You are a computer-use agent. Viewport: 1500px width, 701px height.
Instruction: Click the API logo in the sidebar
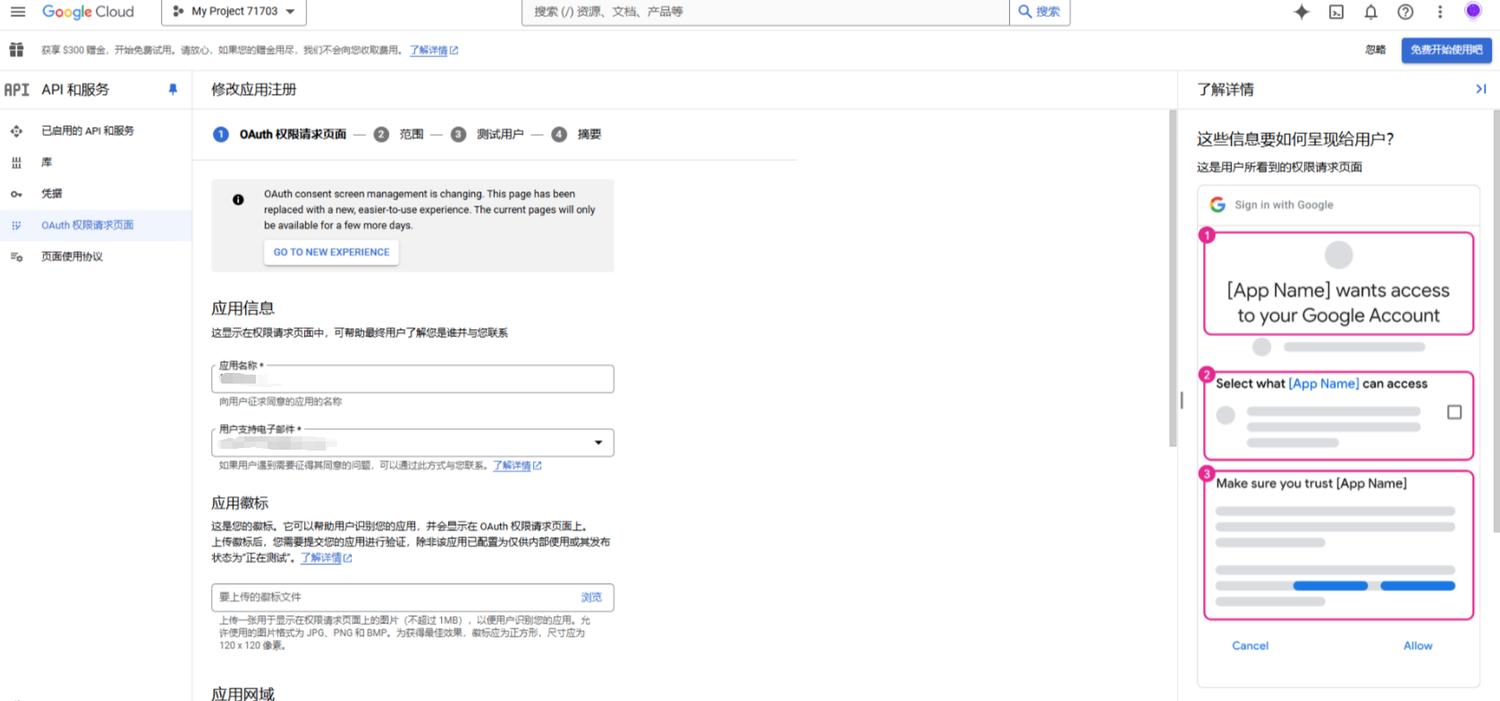pos(17,89)
